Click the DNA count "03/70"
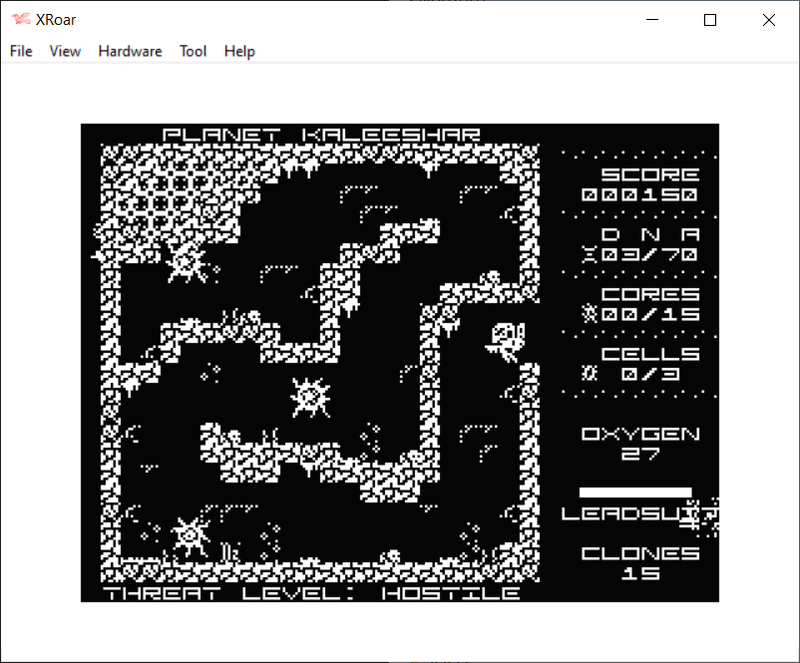This screenshot has height=663, width=800. pyautogui.click(x=649, y=254)
